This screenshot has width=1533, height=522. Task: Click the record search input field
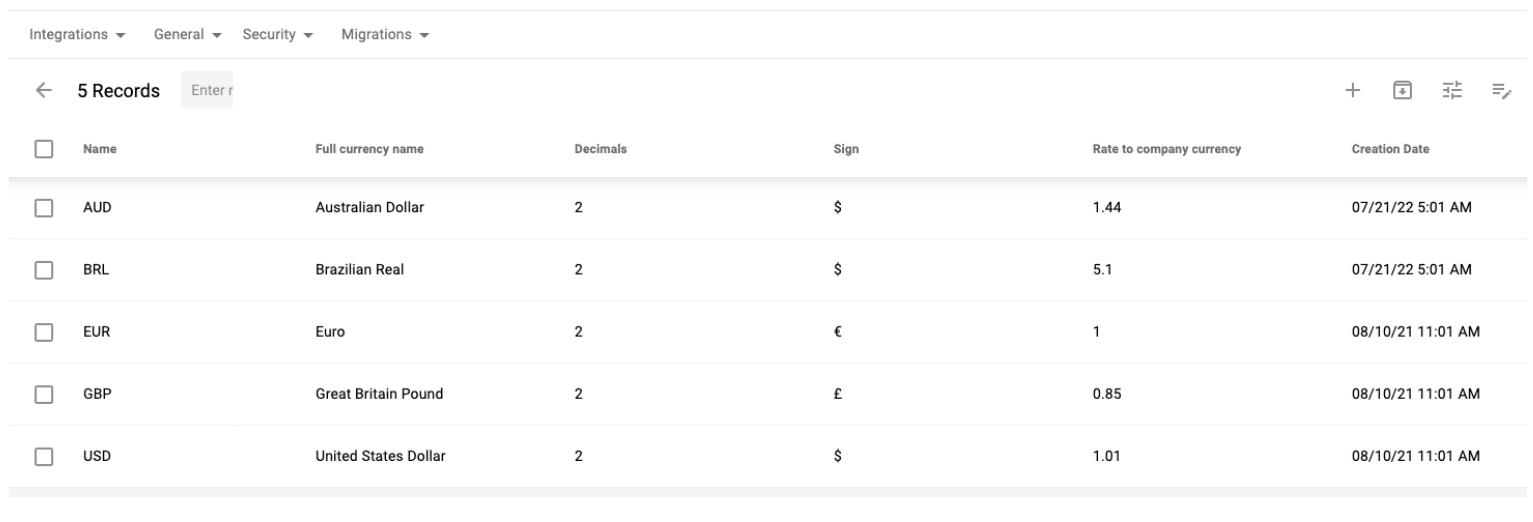[x=207, y=91]
